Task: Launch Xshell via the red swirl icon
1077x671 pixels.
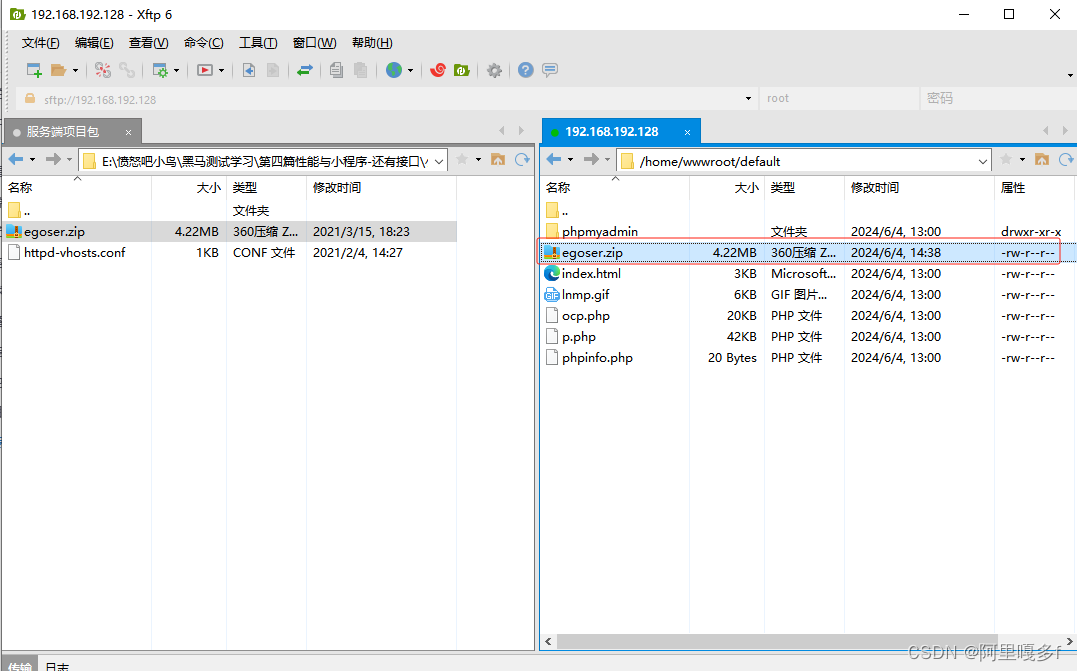Action: [x=437, y=70]
